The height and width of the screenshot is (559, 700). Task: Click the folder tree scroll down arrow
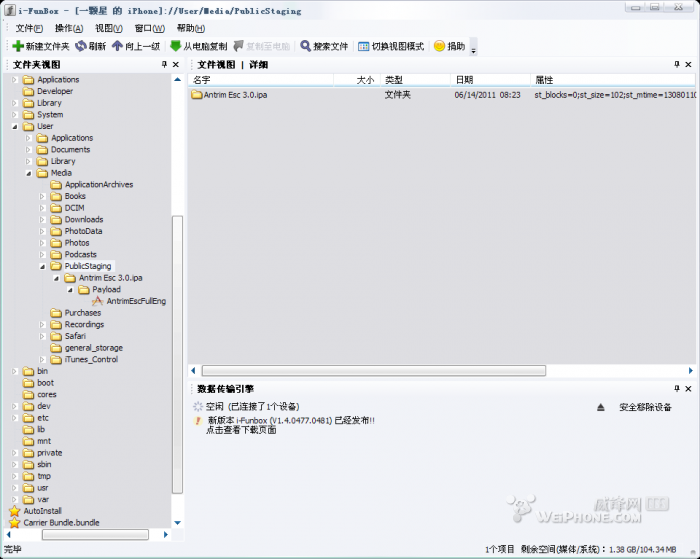click(177, 522)
